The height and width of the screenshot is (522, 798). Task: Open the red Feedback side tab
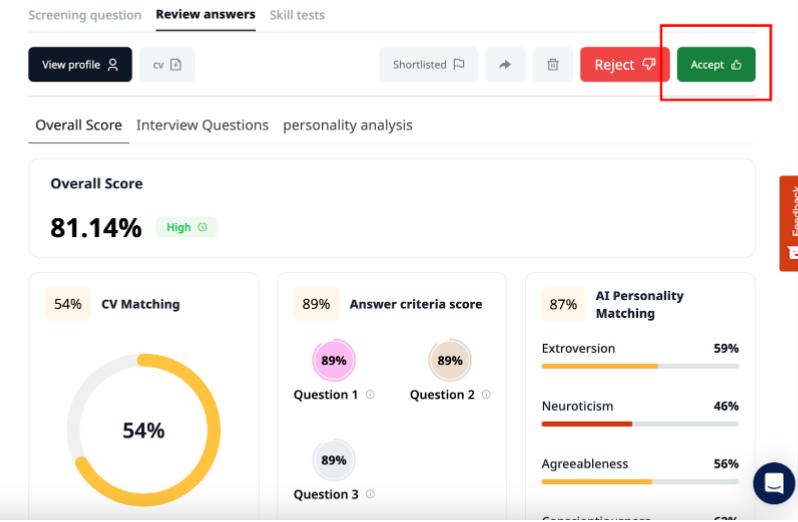click(789, 223)
